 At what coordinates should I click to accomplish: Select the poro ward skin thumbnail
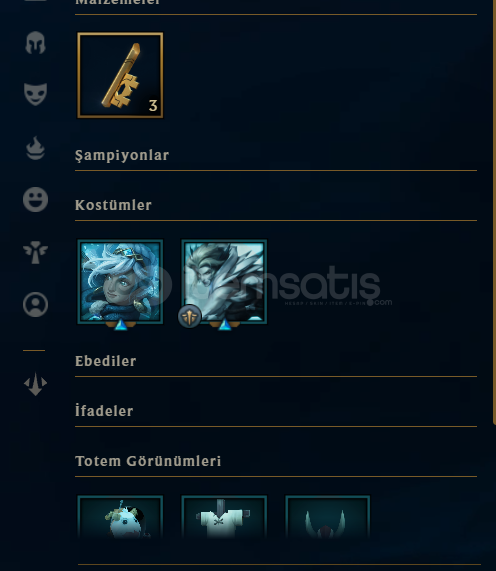pyautogui.click(x=120, y=517)
